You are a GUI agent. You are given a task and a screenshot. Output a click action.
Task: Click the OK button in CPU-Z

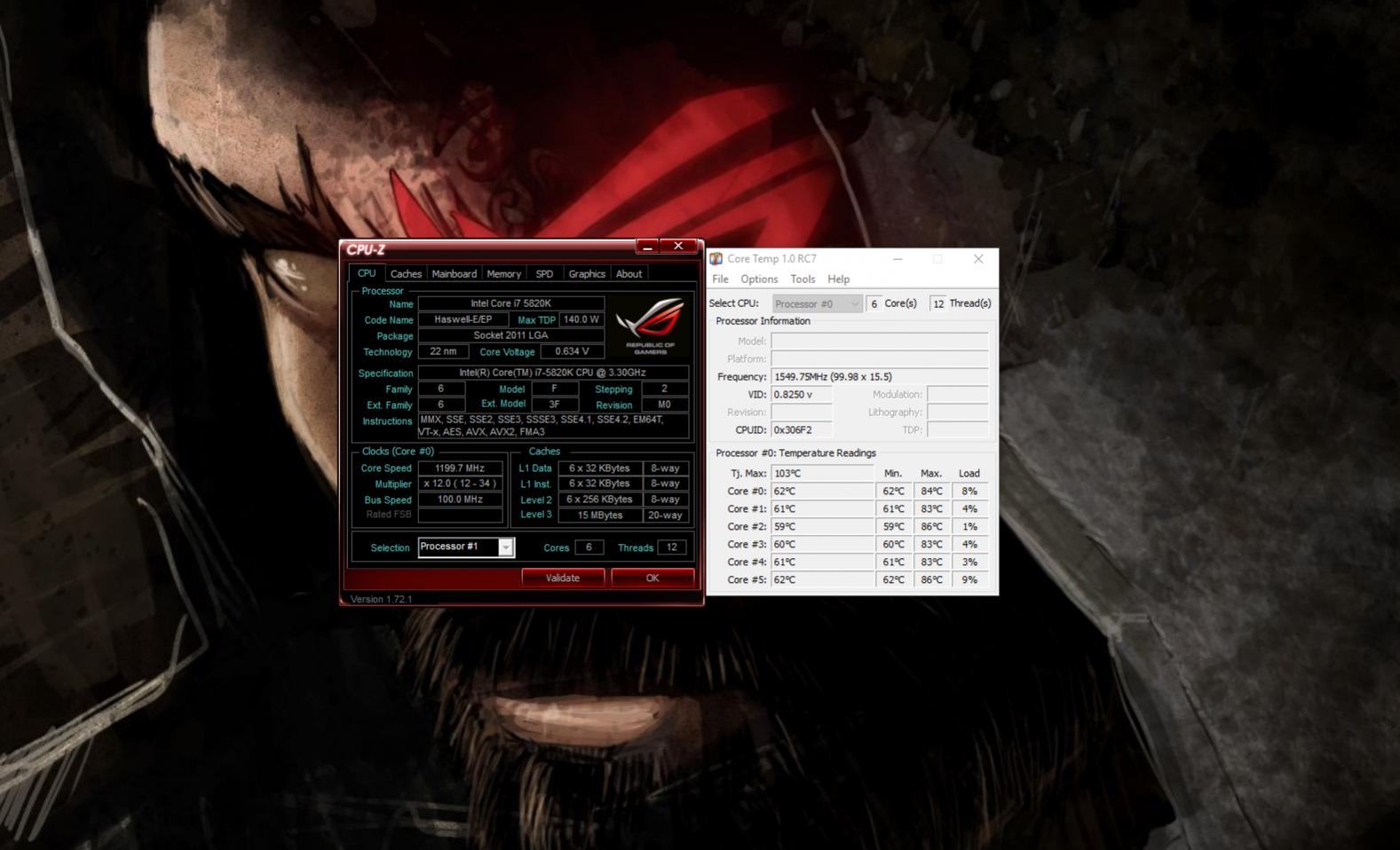[653, 578]
